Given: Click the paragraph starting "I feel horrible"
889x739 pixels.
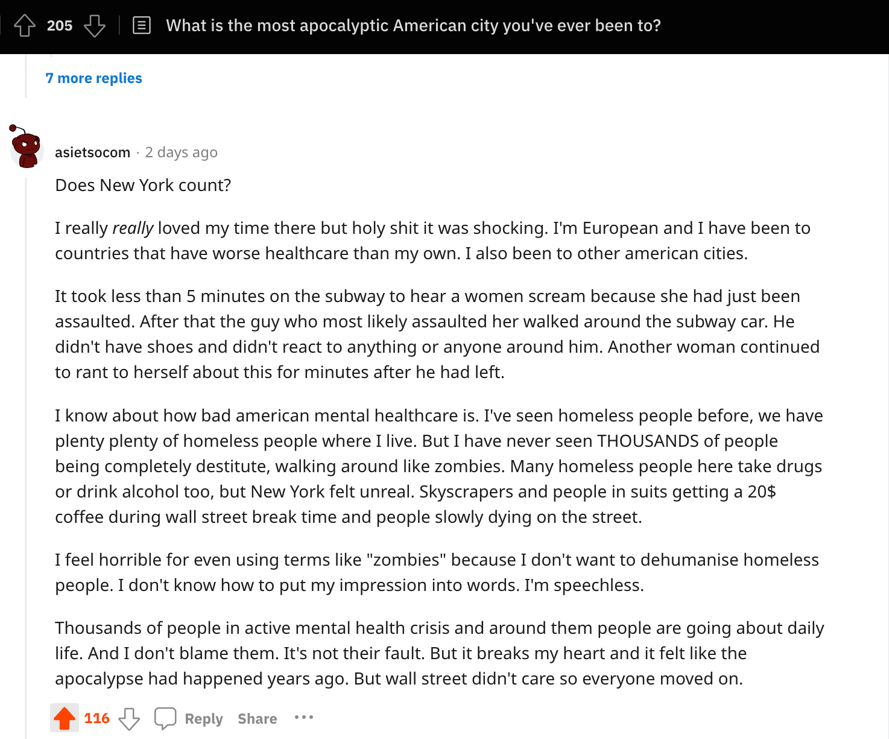Looking at the screenshot, I should (437, 572).
